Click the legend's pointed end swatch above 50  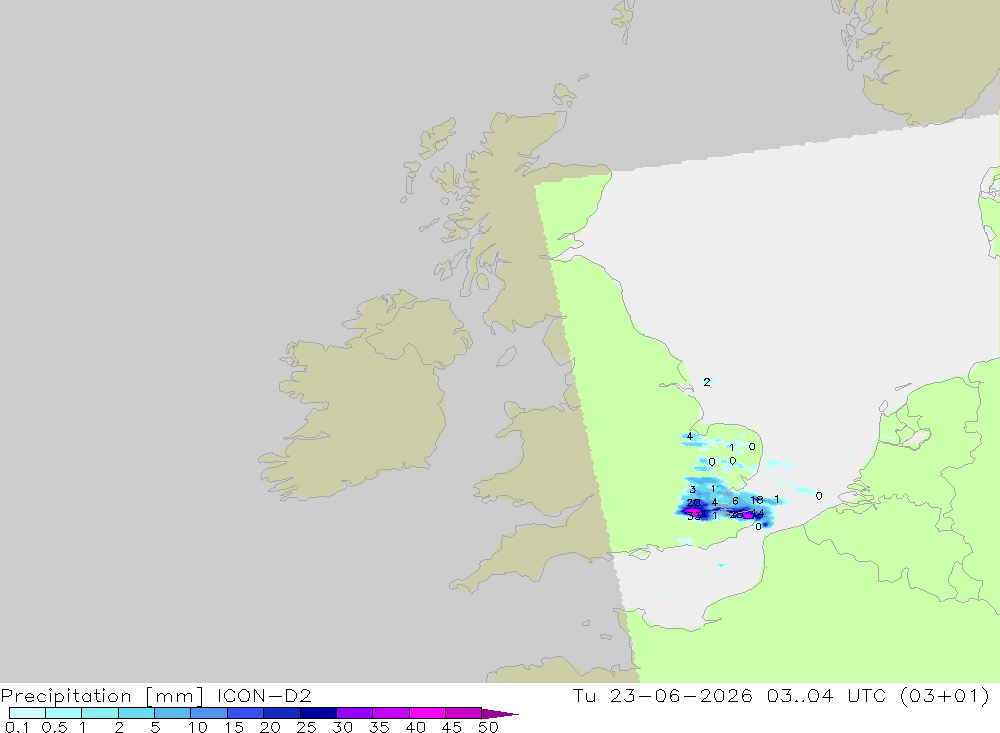(x=499, y=714)
